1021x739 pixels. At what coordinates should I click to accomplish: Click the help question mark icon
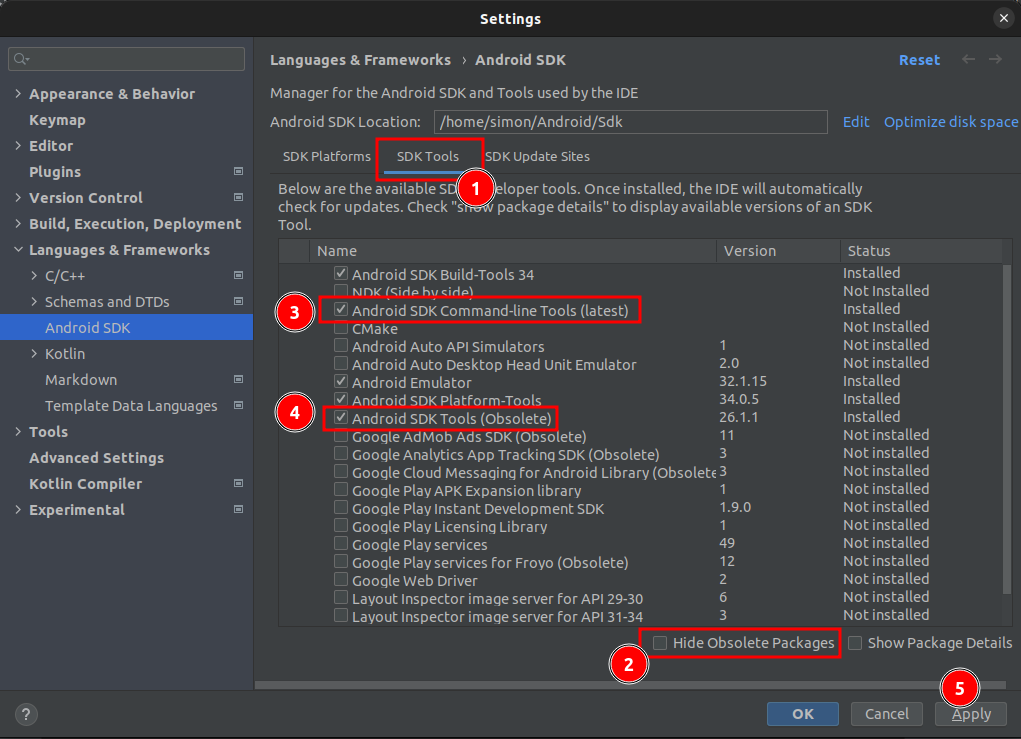(26, 714)
